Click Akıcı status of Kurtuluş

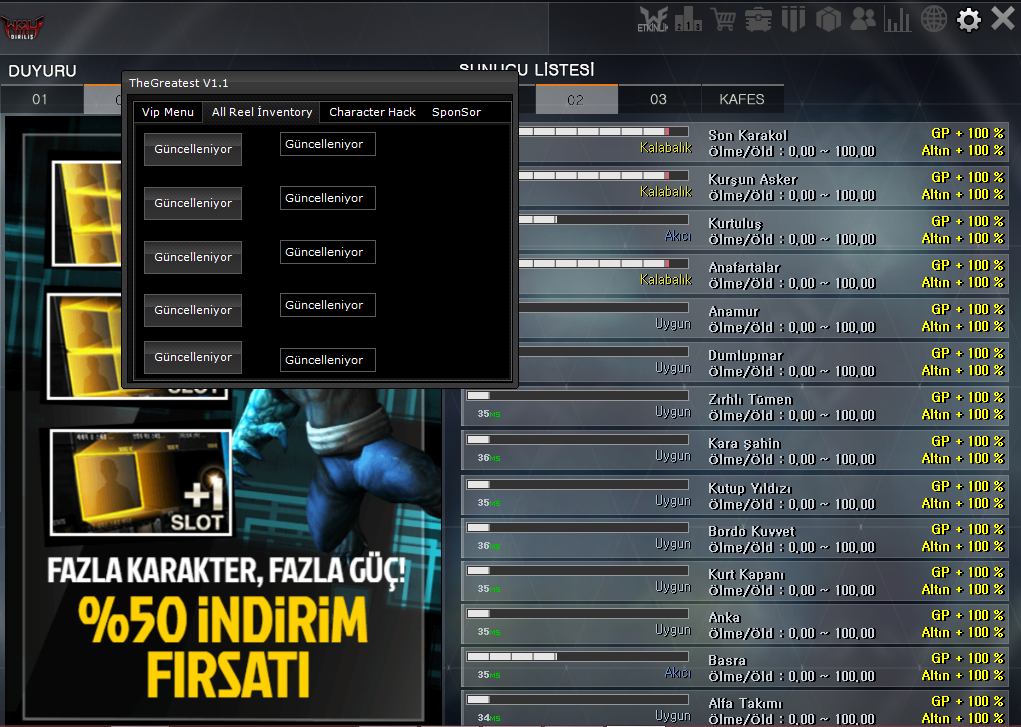coord(678,235)
